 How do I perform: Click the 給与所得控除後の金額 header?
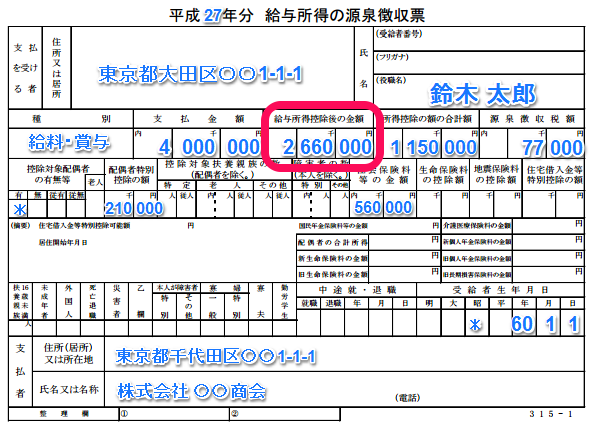coord(319,119)
